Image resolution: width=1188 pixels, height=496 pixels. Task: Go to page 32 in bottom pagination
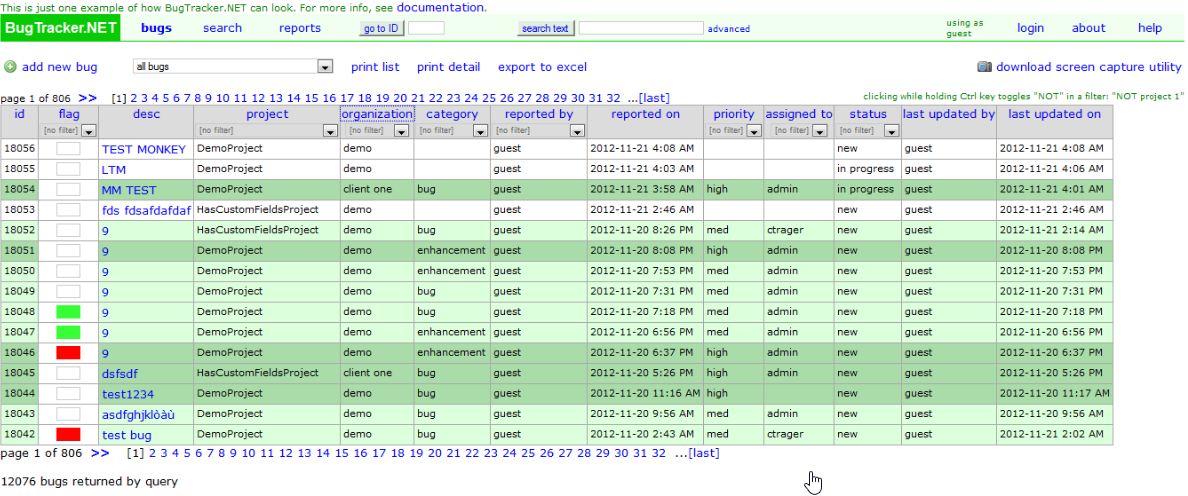(658, 454)
